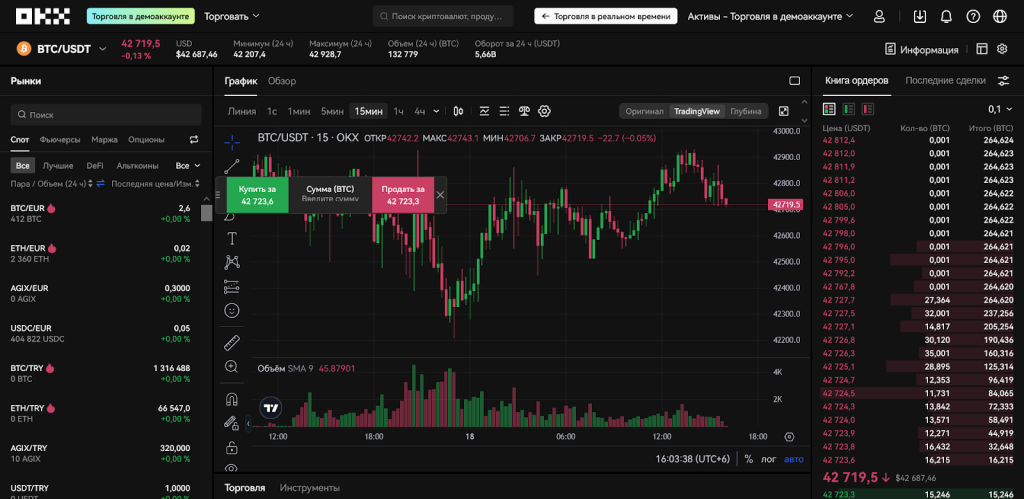1024x499 pixels.
Task: Select the Text drawing tool
Action: [232, 238]
